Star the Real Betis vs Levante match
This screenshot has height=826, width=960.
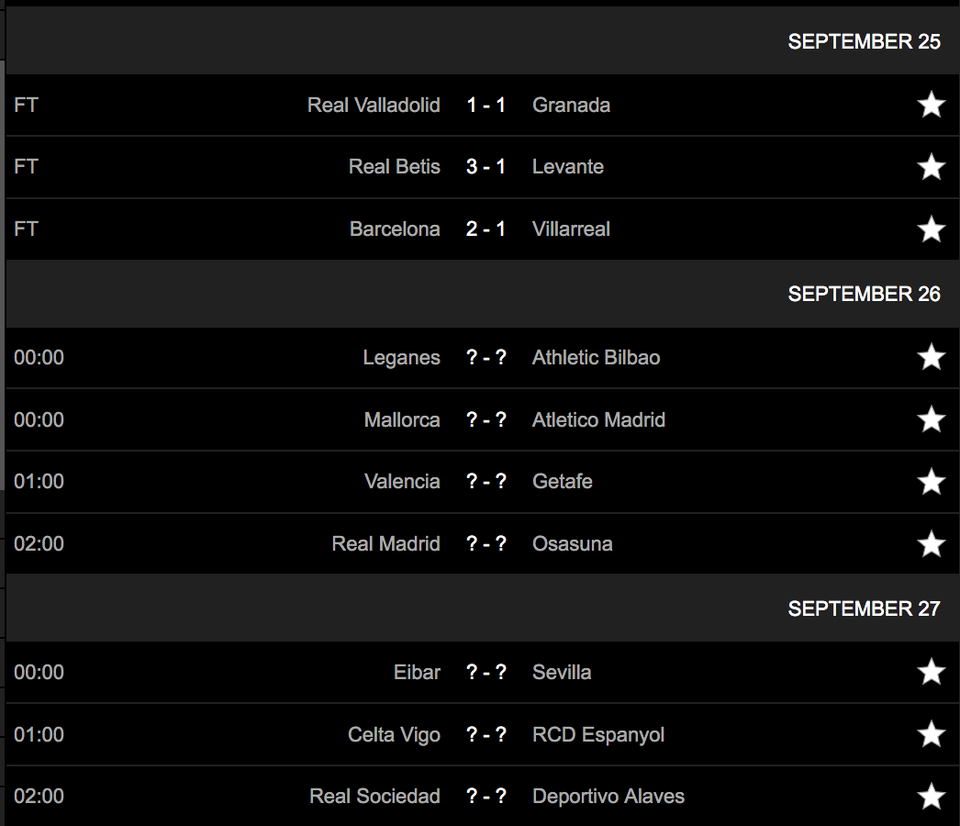931,167
